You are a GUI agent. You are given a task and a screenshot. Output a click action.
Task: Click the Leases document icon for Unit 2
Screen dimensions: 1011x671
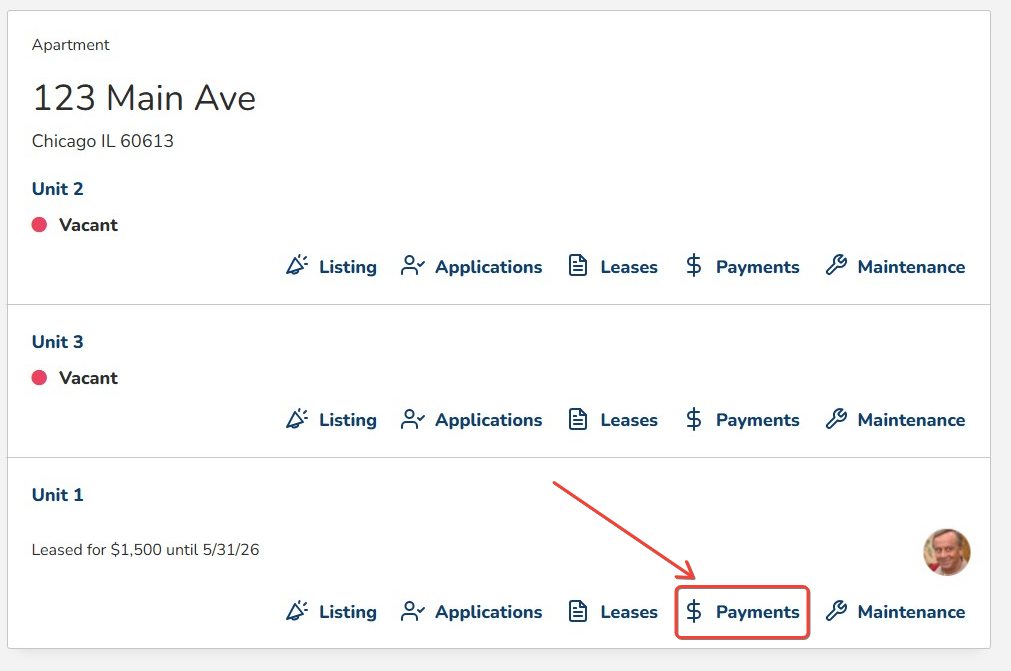pyautogui.click(x=578, y=266)
